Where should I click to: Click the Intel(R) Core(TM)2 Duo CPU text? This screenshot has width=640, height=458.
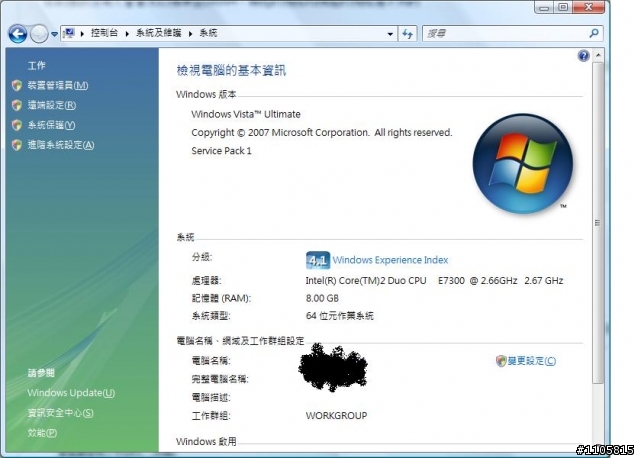(x=366, y=281)
